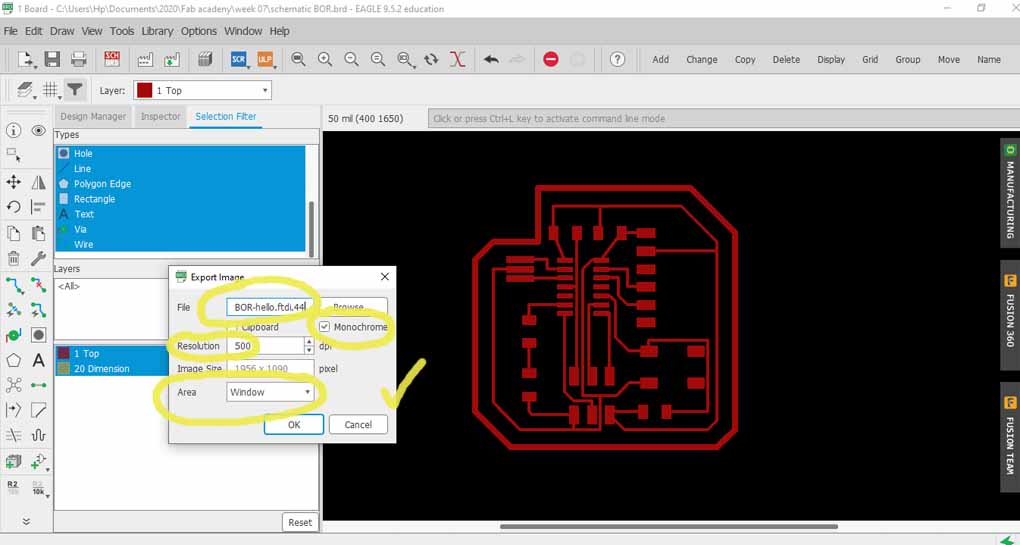Click the Save file icon
The width and height of the screenshot is (1020, 545).
point(52,59)
